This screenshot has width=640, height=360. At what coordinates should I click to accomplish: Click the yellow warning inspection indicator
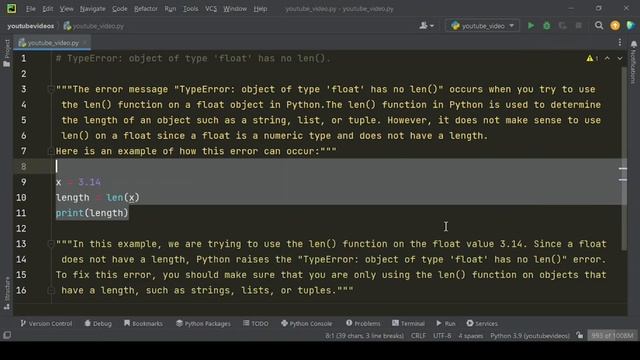592,58
